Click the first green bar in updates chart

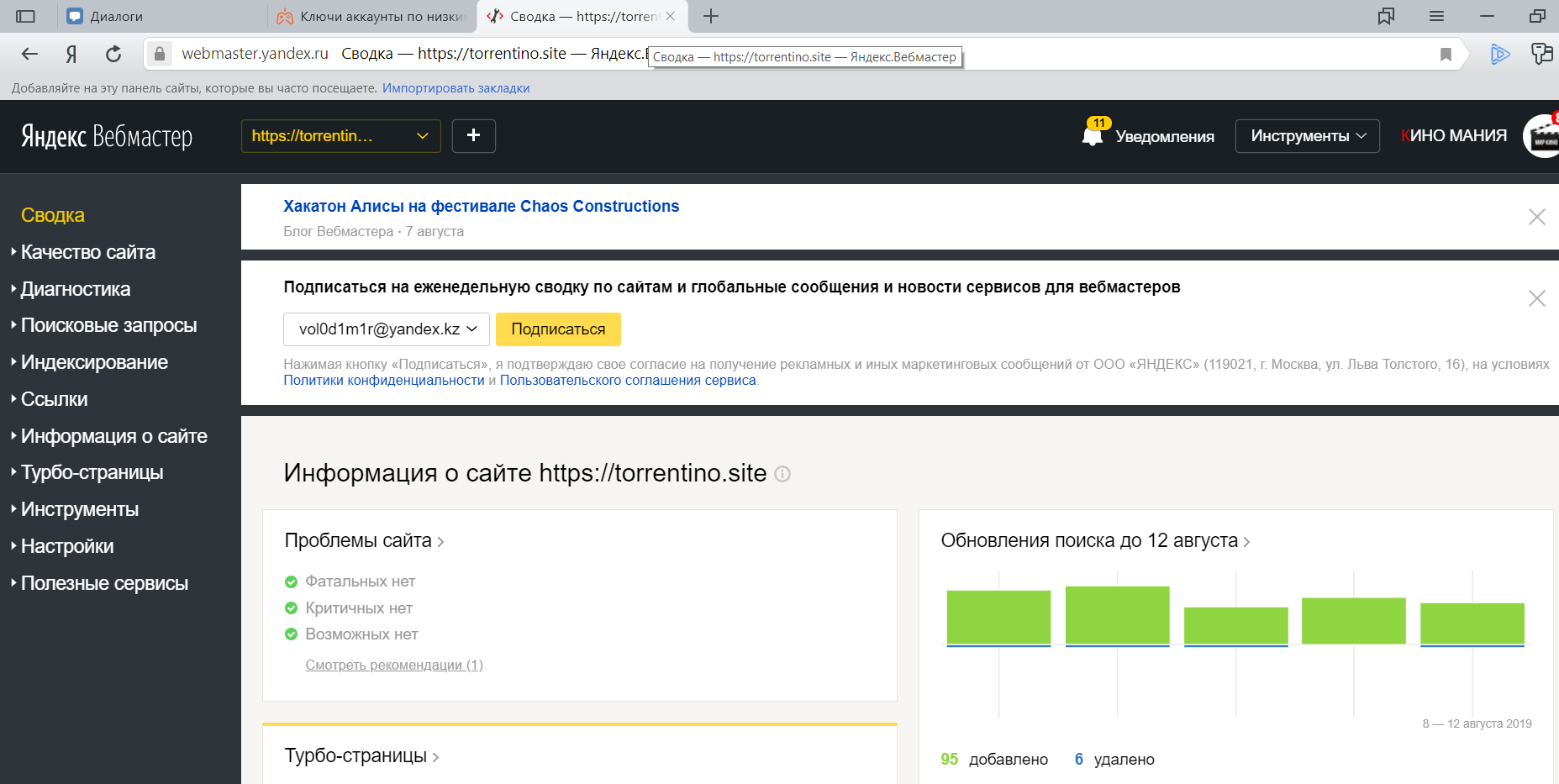click(998, 618)
